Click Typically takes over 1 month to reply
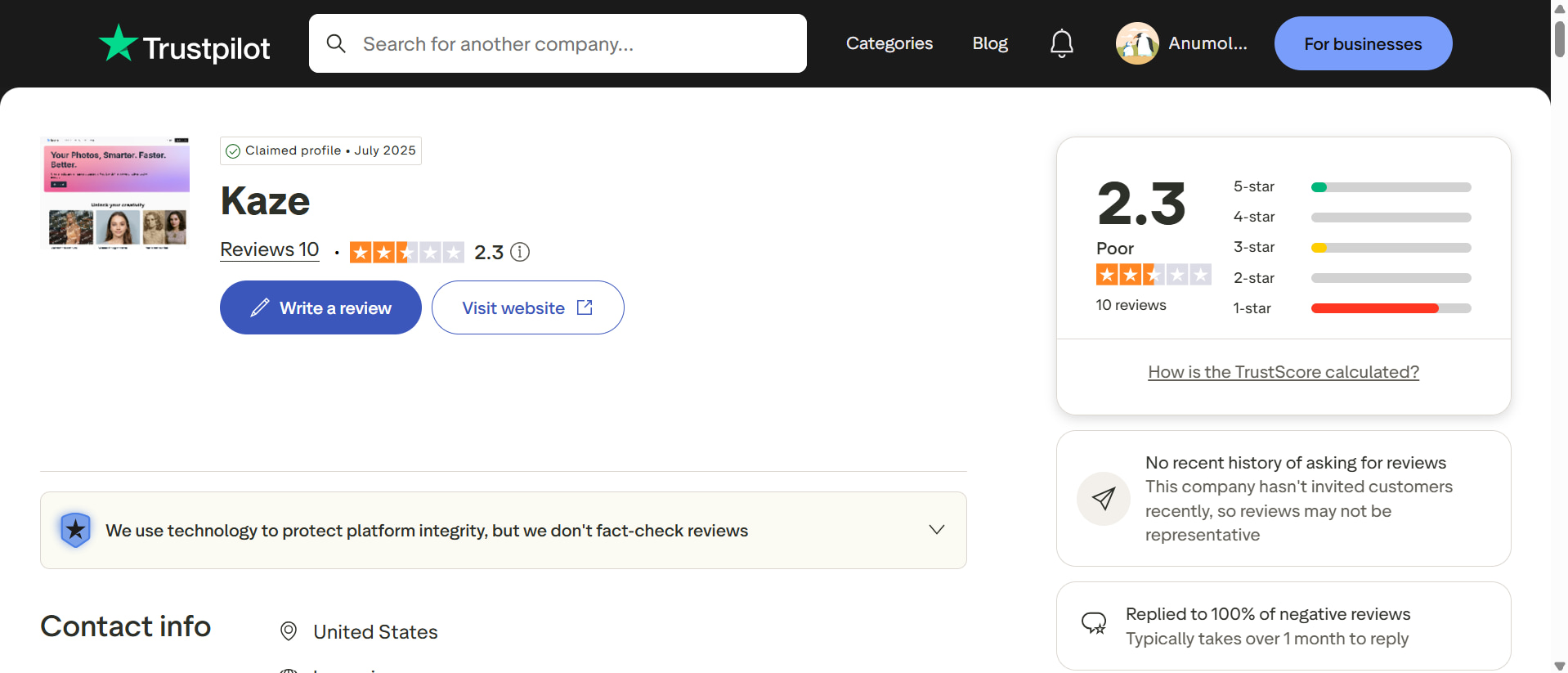 (1267, 639)
